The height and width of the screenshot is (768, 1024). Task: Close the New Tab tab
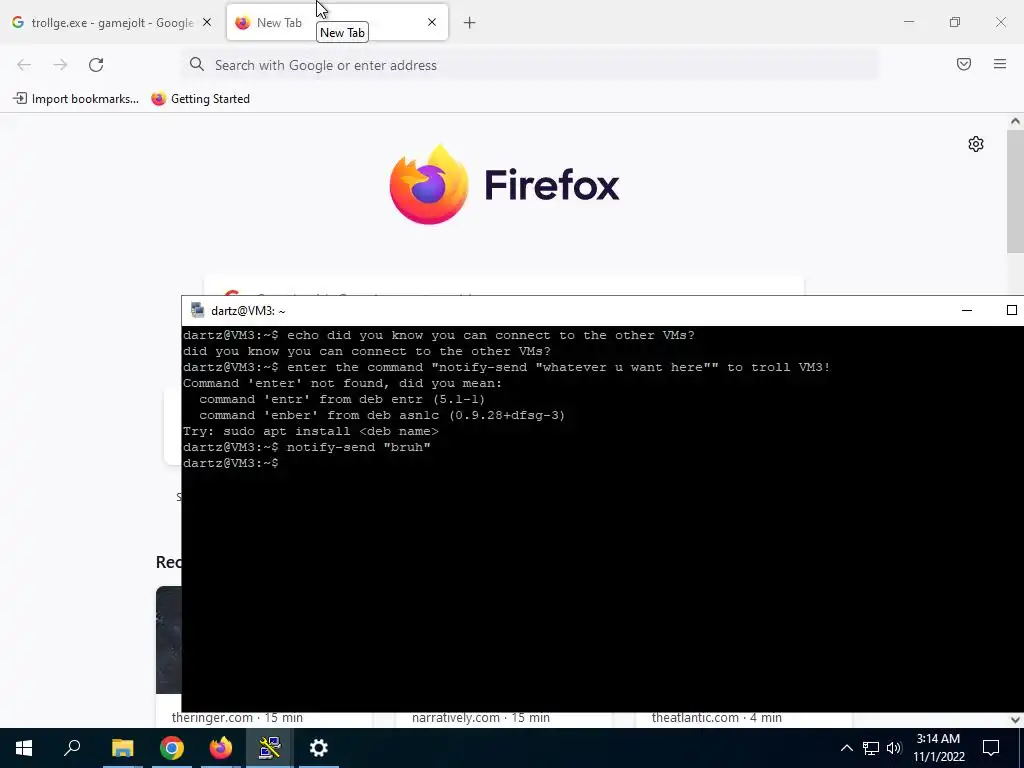[432, 22]
